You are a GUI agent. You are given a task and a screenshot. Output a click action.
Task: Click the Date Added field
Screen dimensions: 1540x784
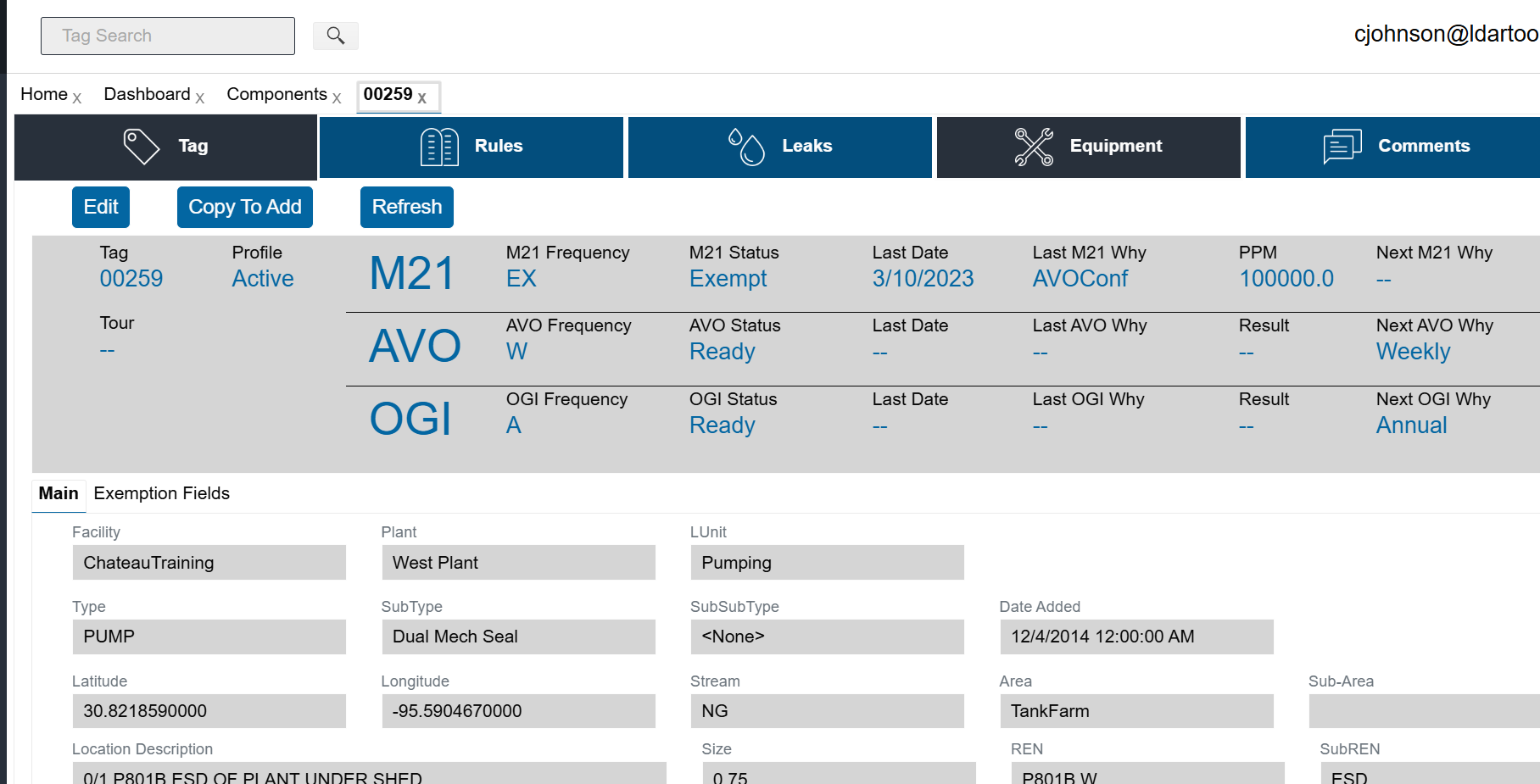(x=1136, y=637)
